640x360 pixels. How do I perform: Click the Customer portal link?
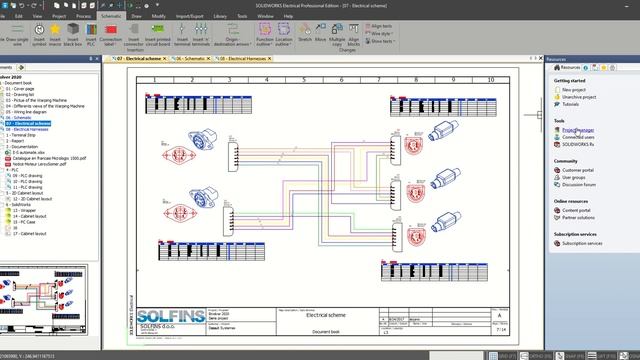pyautogui.click(x=578, y=170)
